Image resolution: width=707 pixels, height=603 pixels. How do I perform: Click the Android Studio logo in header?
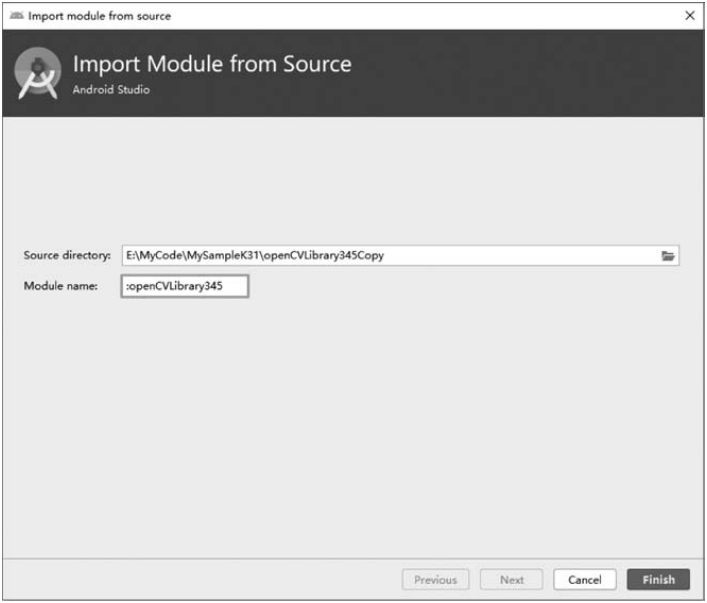pyautogui.click(x=38, y=73)
